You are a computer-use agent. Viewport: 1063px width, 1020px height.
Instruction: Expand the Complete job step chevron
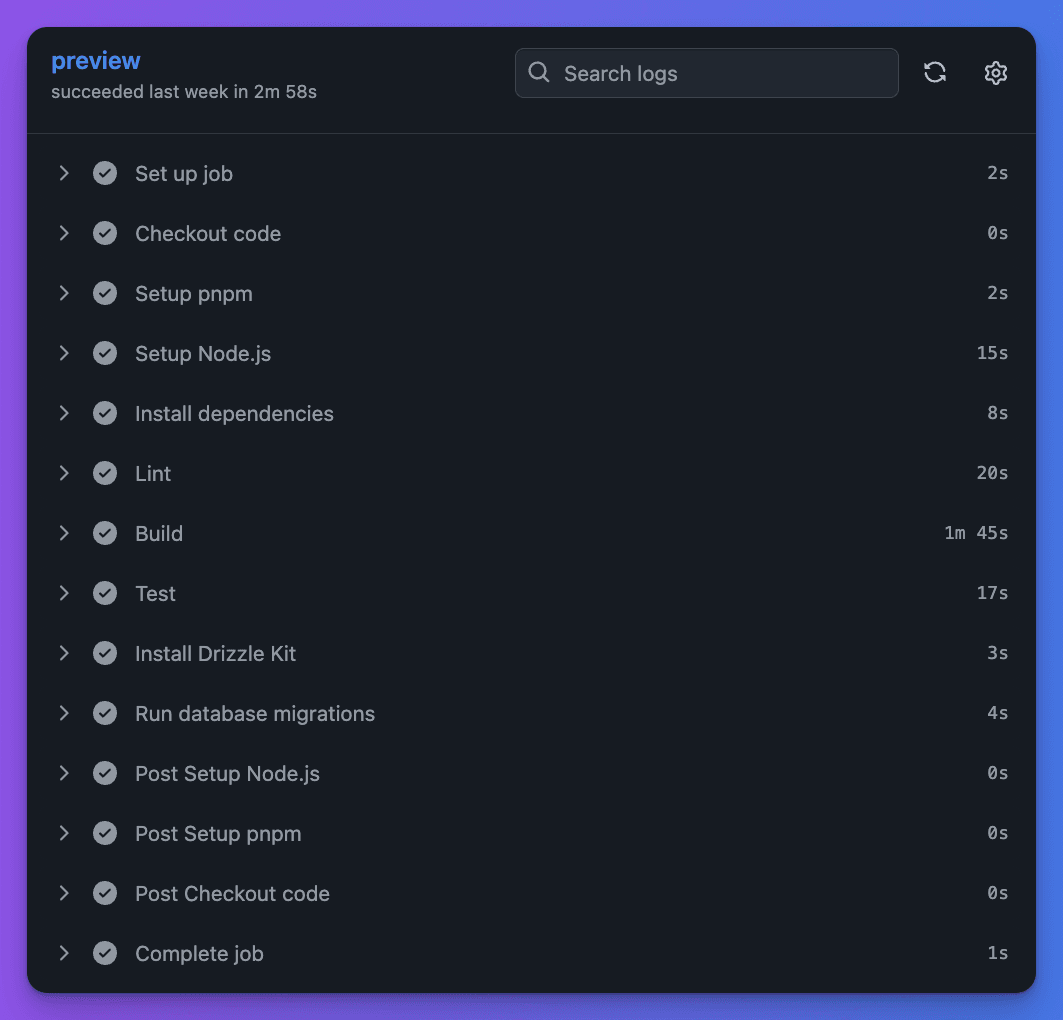point(64,953)
